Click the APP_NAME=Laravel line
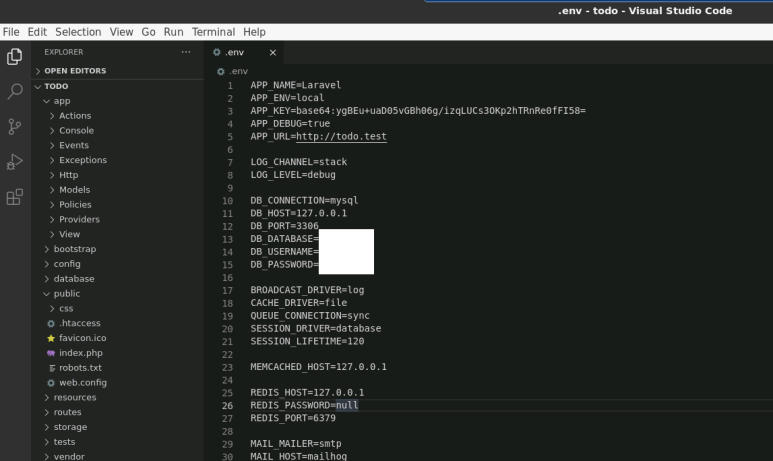 [x=295, y=85]
